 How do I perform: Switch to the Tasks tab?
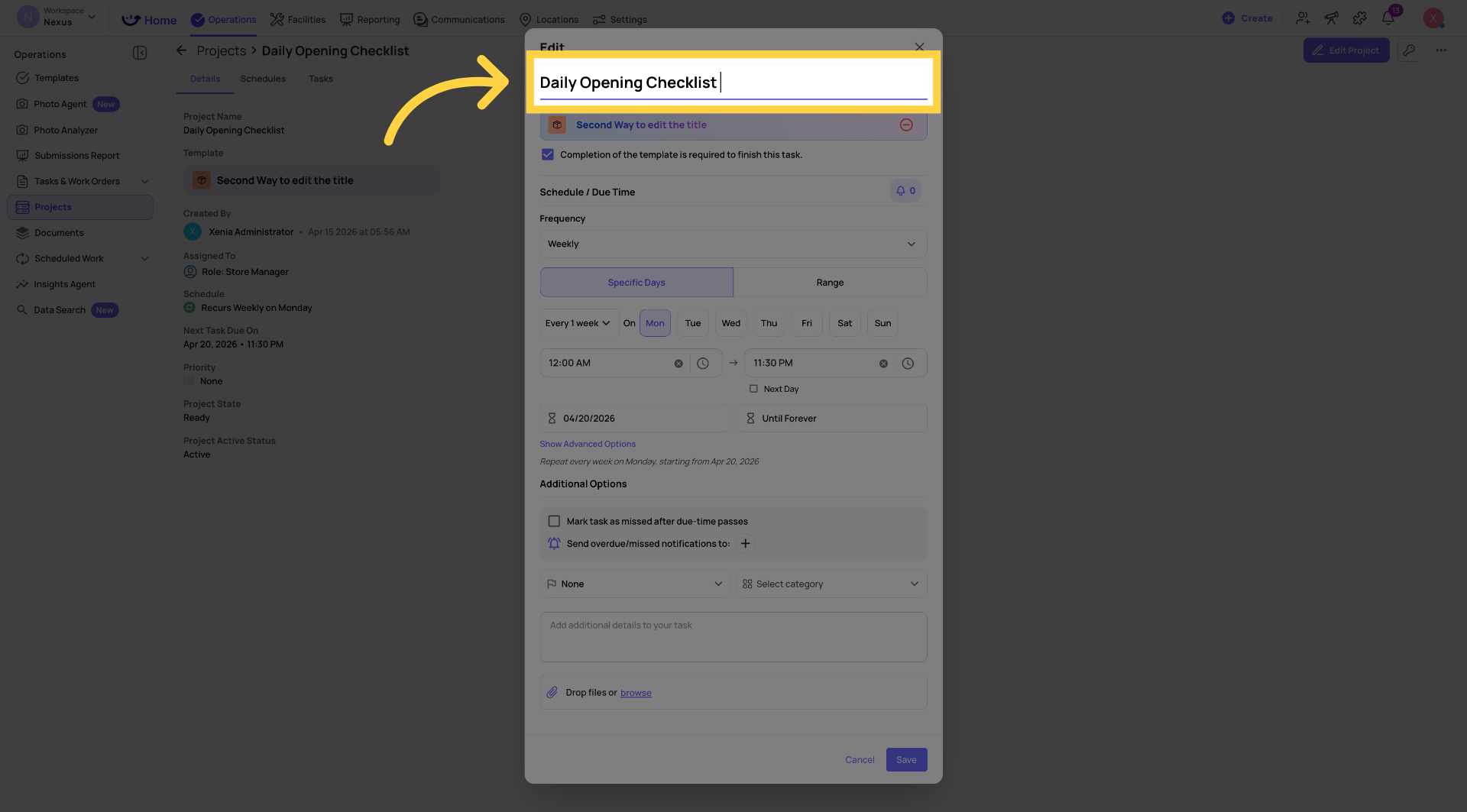pos(321,79)
